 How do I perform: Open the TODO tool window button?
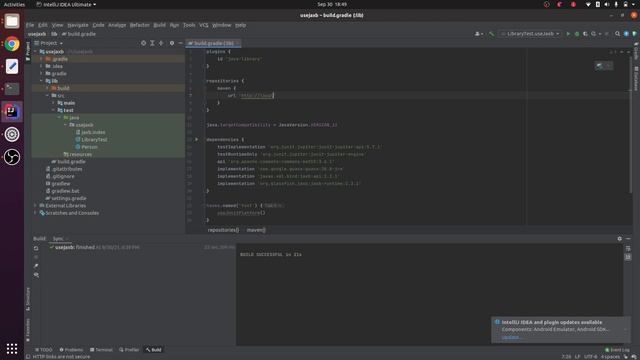point(44,350)
